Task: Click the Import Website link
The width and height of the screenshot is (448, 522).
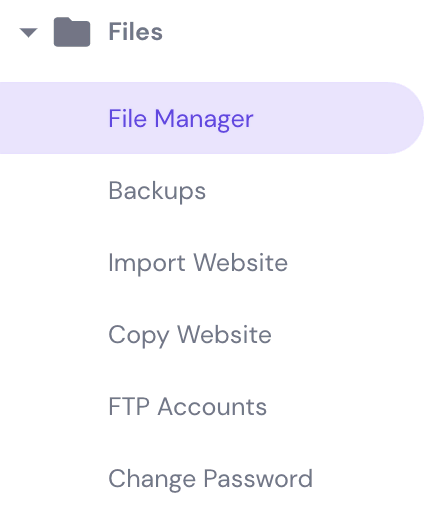Action: pos(198,263)
